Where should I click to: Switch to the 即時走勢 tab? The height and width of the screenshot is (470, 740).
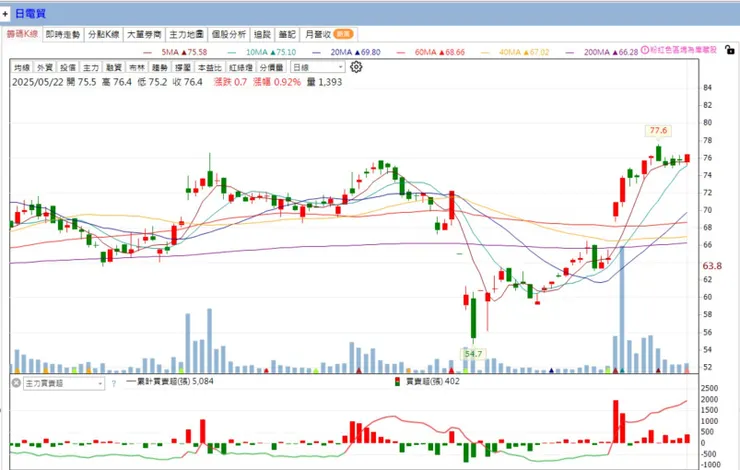coord(63,34)
